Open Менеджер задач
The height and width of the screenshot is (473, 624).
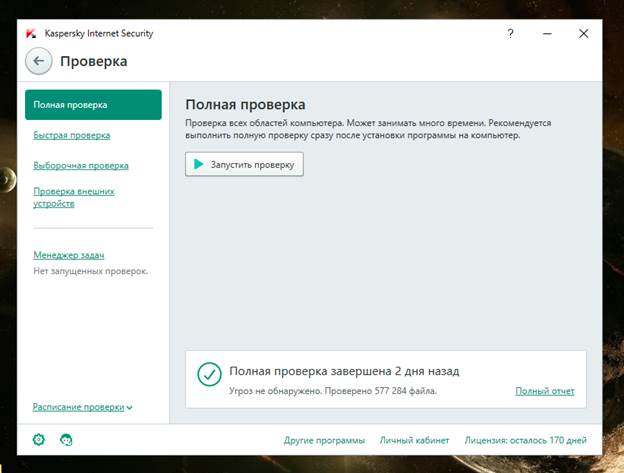[x=68, y=255]
